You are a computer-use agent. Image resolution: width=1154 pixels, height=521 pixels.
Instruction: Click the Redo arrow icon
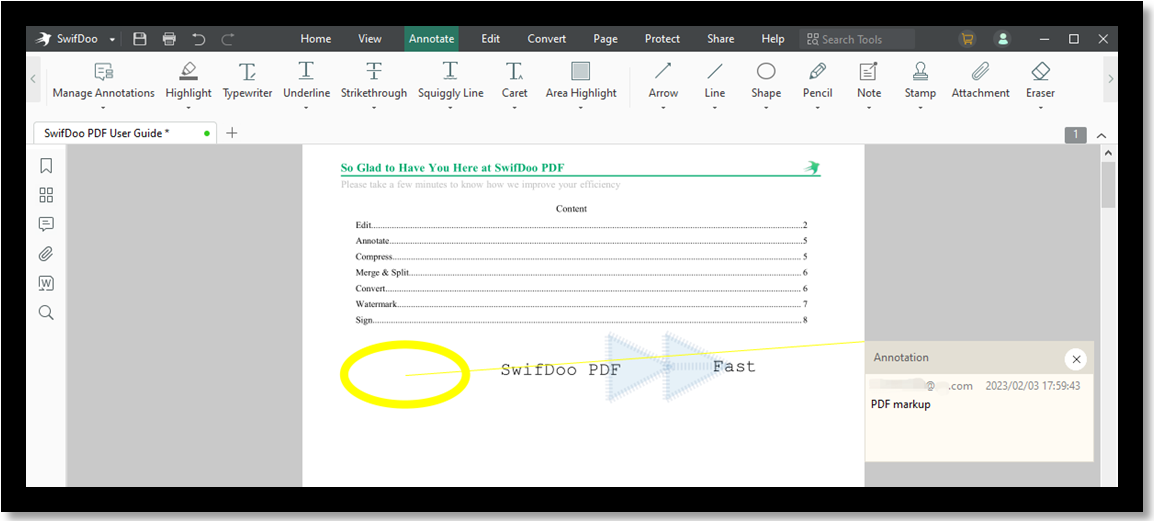click(228, 39)
